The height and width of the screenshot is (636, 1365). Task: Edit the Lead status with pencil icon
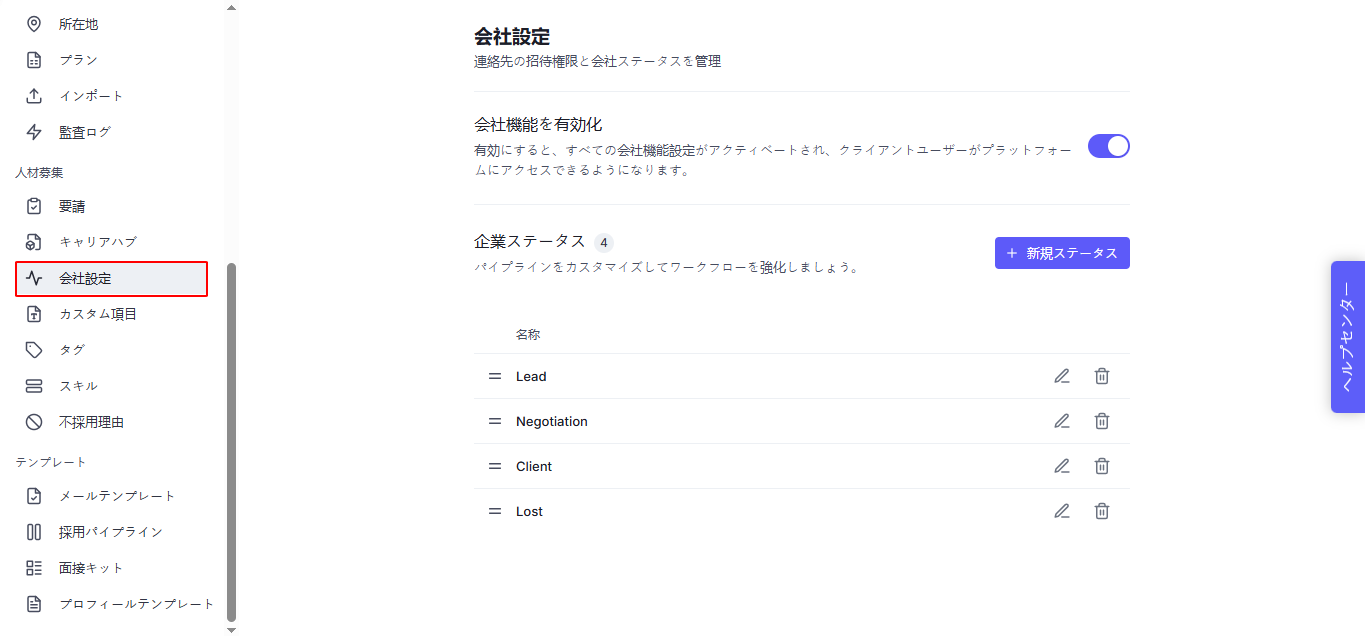click(x=1062, y=376)
